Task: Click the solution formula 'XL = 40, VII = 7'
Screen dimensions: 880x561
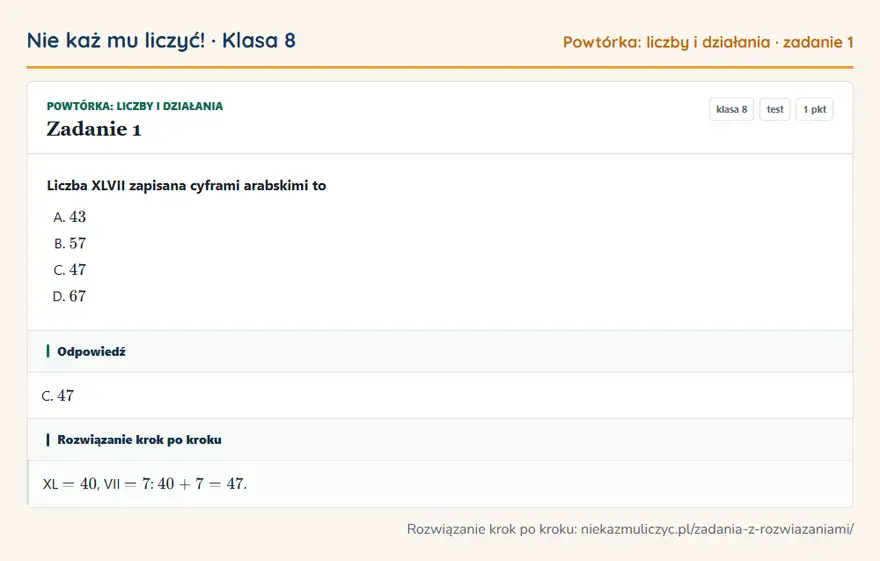Action: click(98, 484)
